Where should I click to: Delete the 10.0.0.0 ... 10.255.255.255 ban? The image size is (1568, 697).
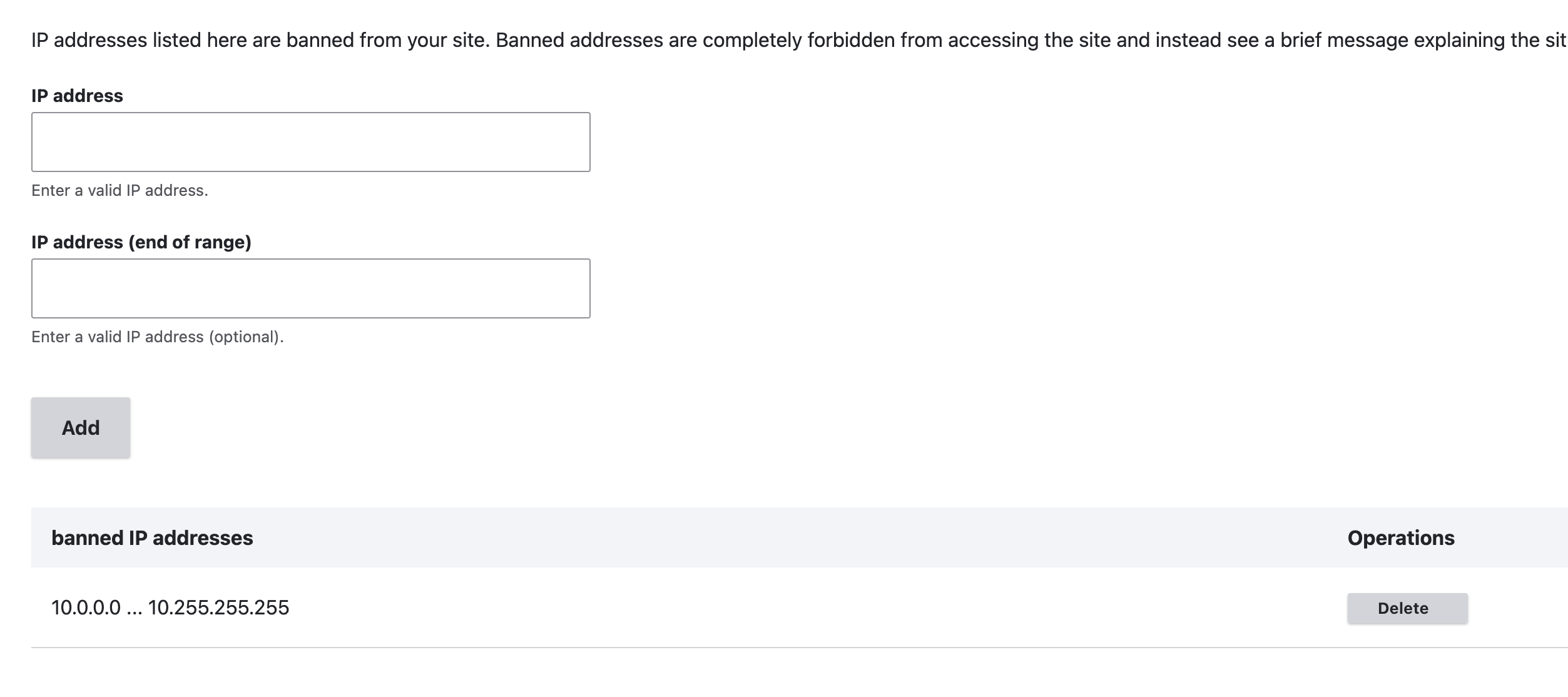click(x=1407, y=607)
